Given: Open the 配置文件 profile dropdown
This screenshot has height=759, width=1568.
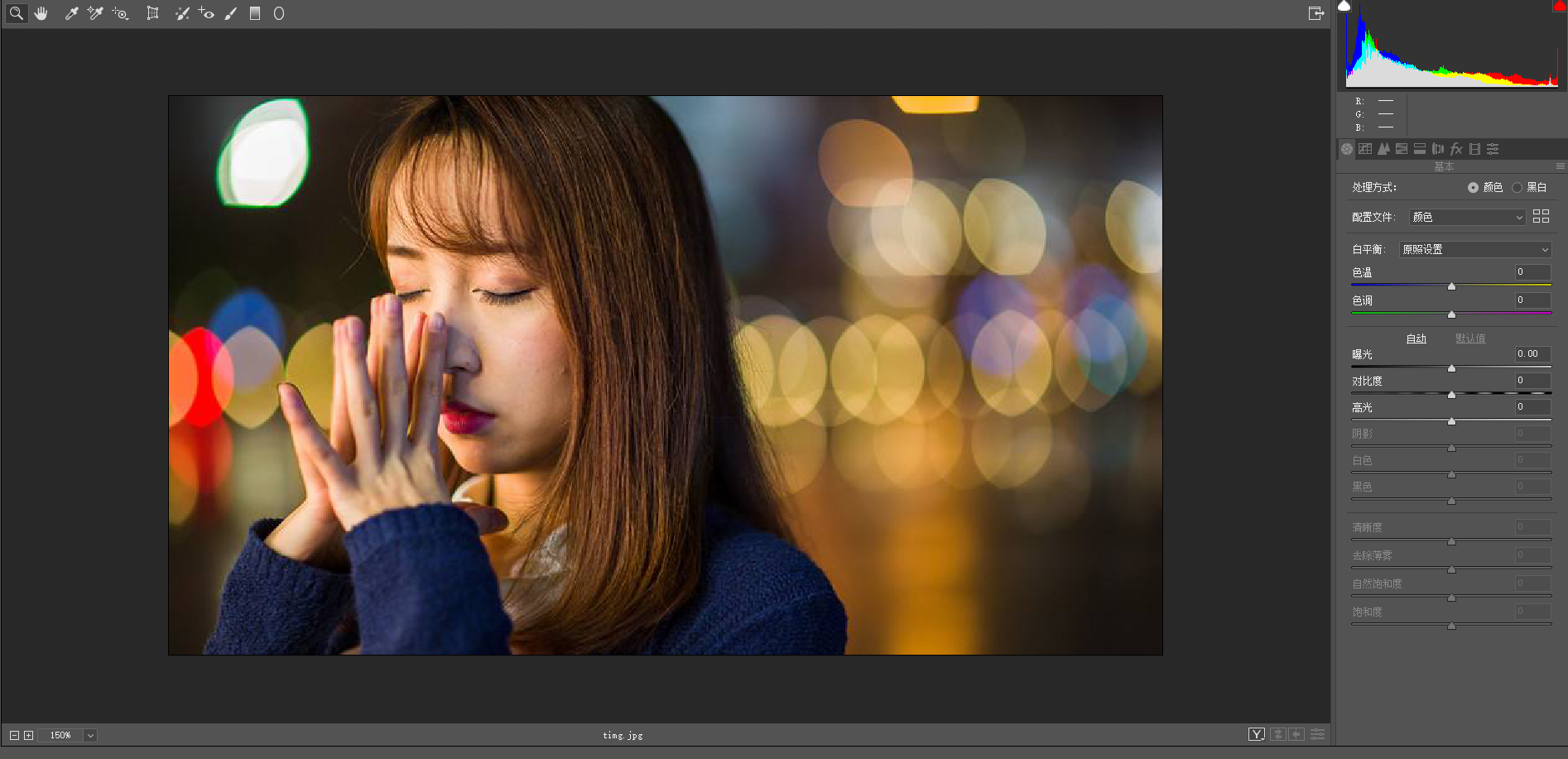Looking at the screenshot, I should point(1467,217).
